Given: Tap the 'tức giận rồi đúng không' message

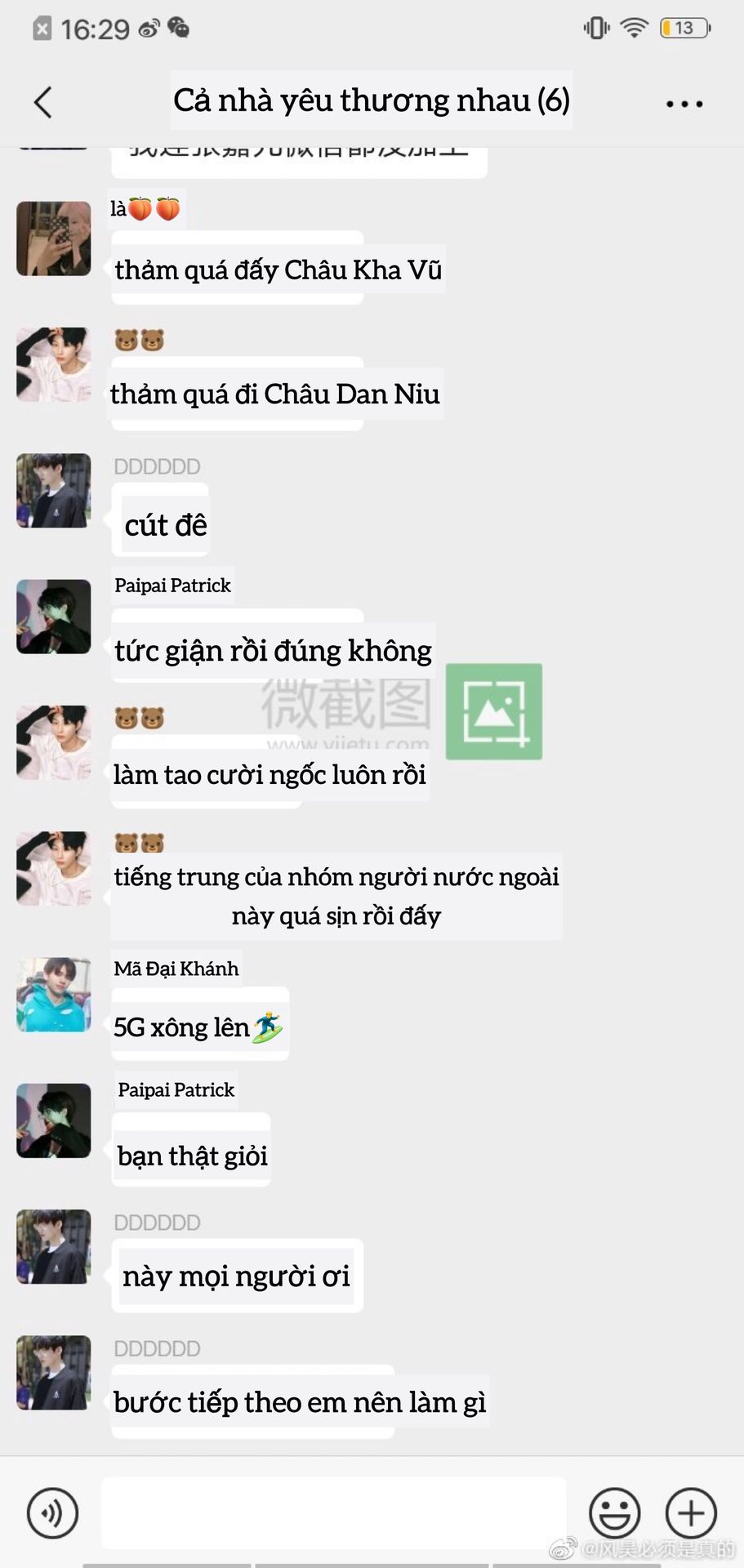Looking at the screenshot, I should tap(273, 650).
